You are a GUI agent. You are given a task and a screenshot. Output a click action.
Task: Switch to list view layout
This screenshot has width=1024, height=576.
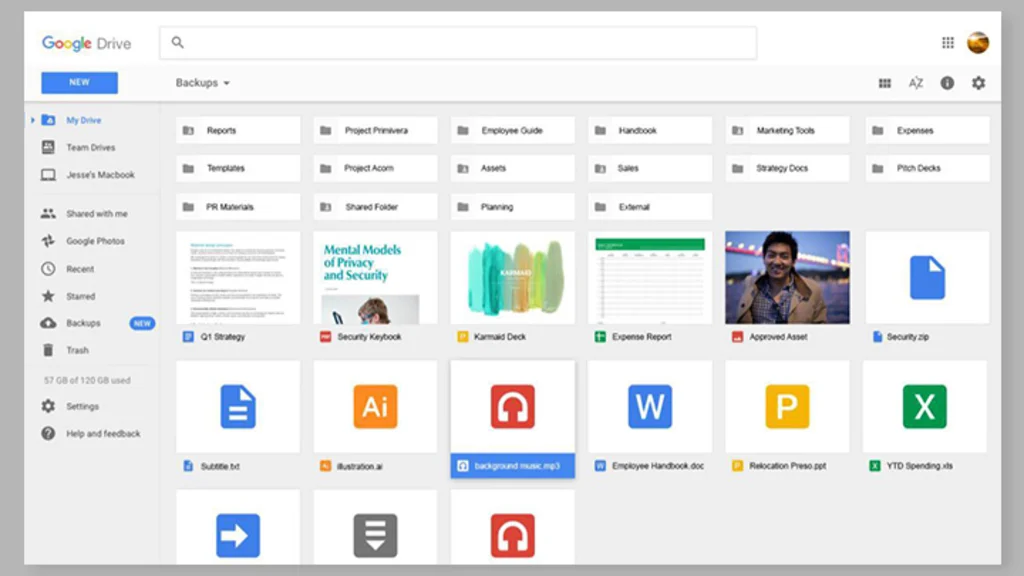(x=884, y=84)
